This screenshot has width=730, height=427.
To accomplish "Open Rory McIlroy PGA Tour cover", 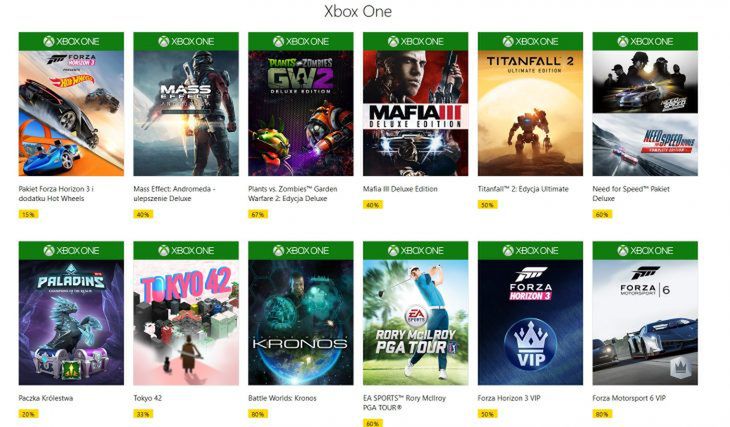I will pos(416,322).
